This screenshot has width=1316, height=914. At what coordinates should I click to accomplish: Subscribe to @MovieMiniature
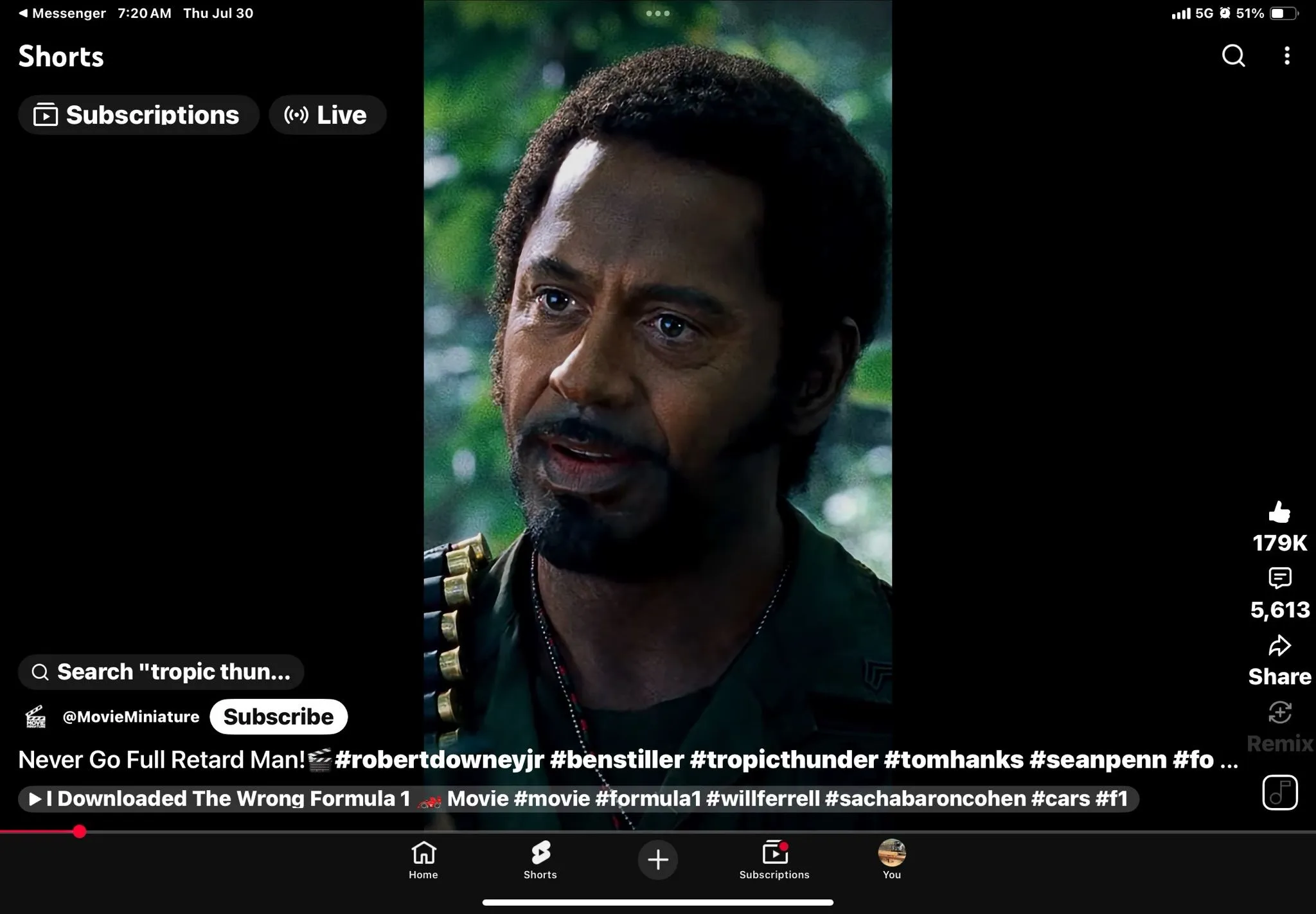(278, 716)
